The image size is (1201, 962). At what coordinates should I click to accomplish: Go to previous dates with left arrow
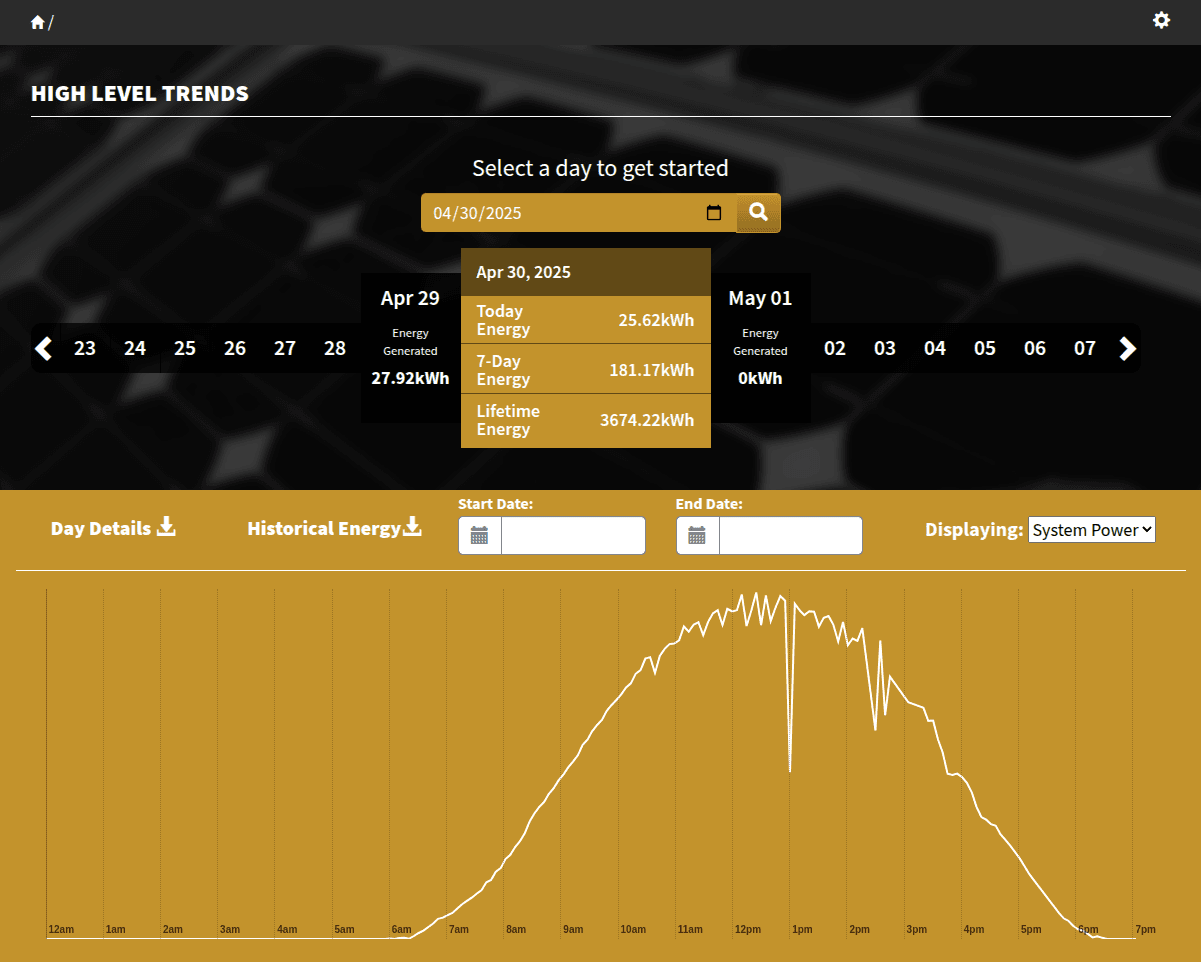(x=43, y=348)
